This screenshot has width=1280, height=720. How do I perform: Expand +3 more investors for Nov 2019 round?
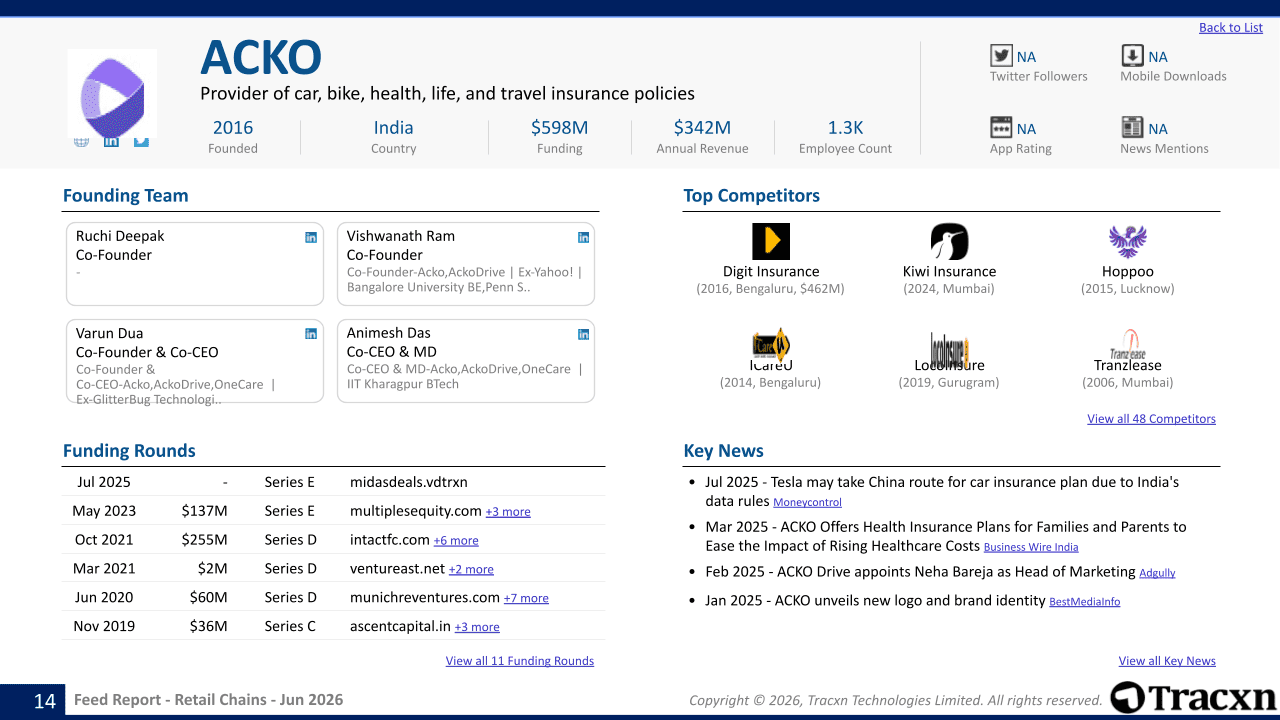477,627
